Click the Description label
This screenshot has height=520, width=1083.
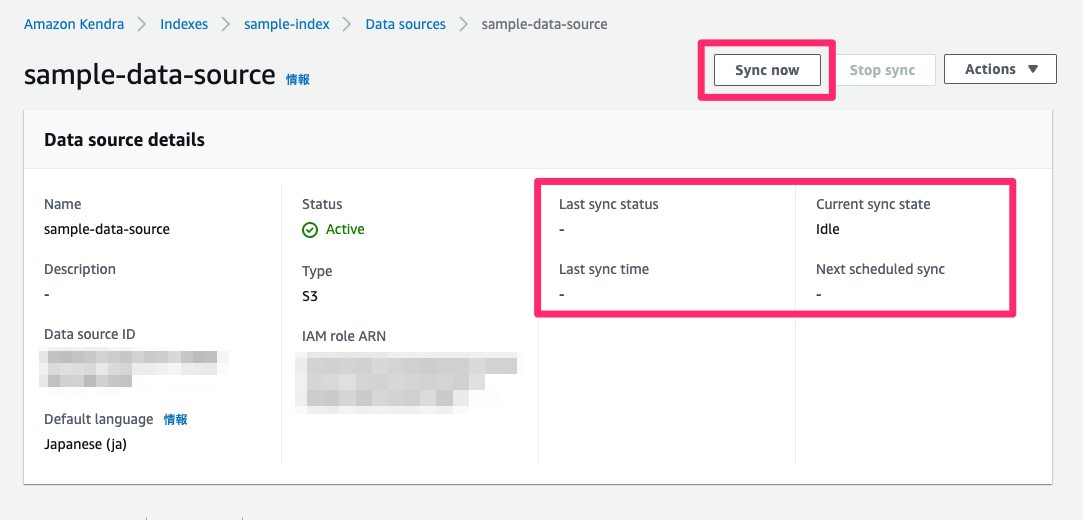coord(80,269)
